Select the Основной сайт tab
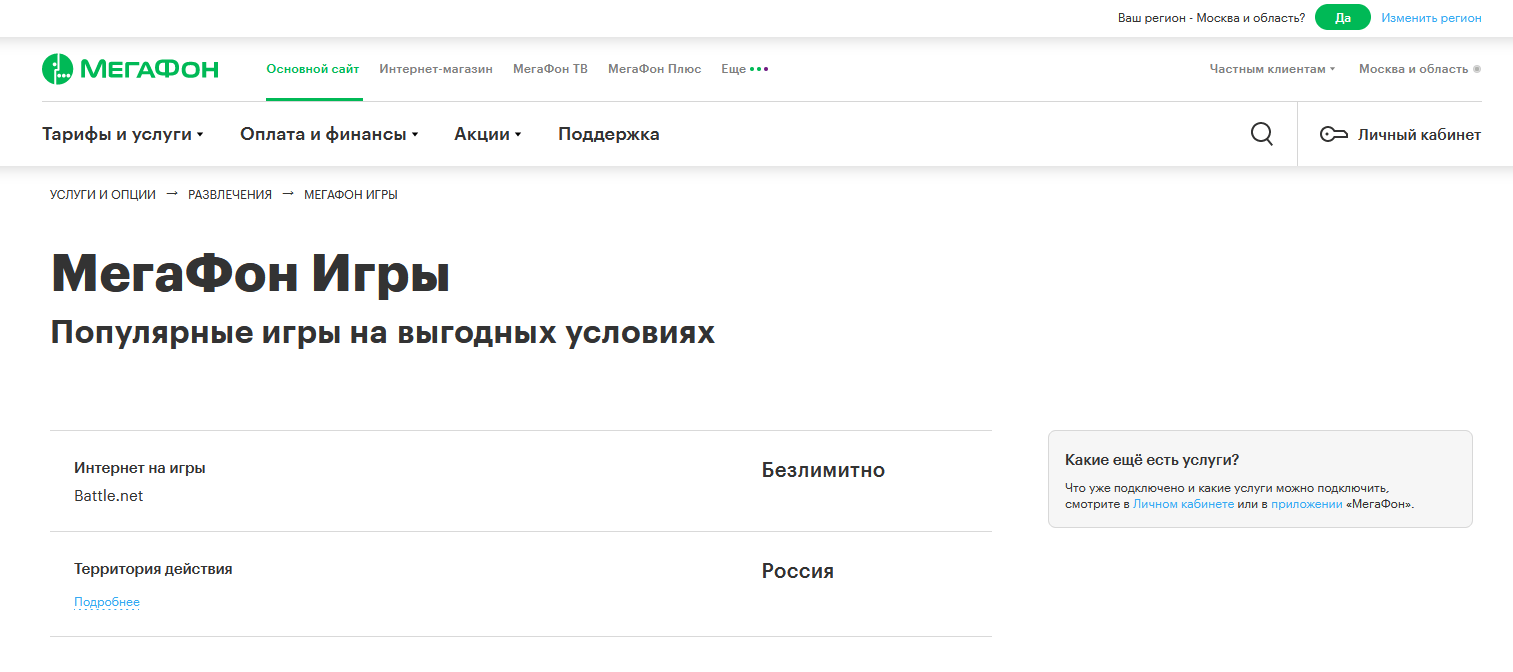The height and width of the screenshot is (672, 1513). [x=313, y=69]
